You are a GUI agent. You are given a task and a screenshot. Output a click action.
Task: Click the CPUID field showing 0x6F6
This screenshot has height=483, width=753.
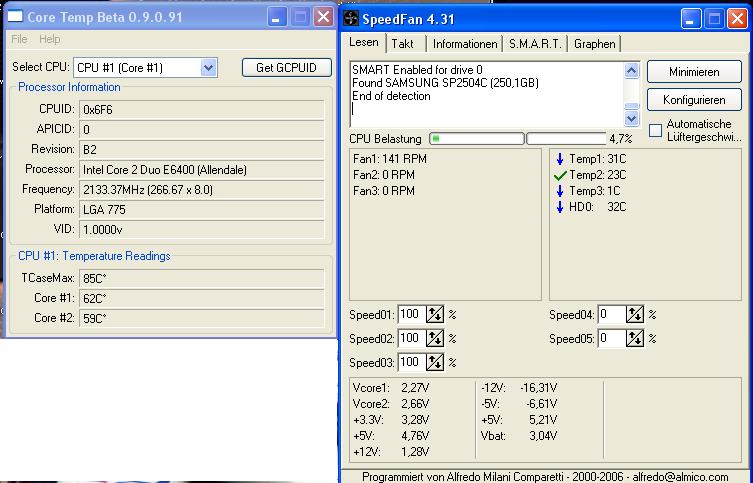[x=202, y=109]
